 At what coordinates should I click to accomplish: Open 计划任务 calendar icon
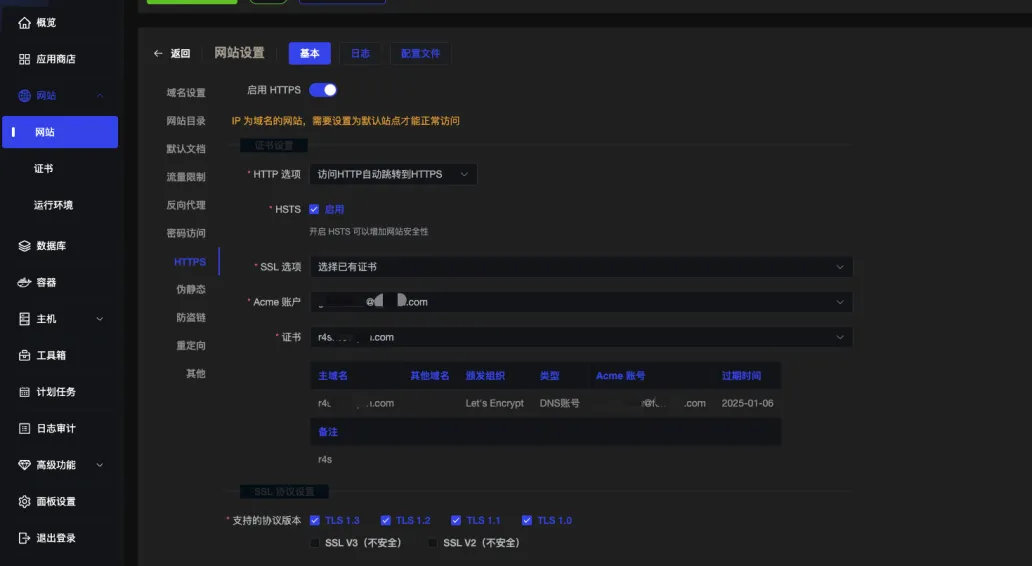(25, 392)
